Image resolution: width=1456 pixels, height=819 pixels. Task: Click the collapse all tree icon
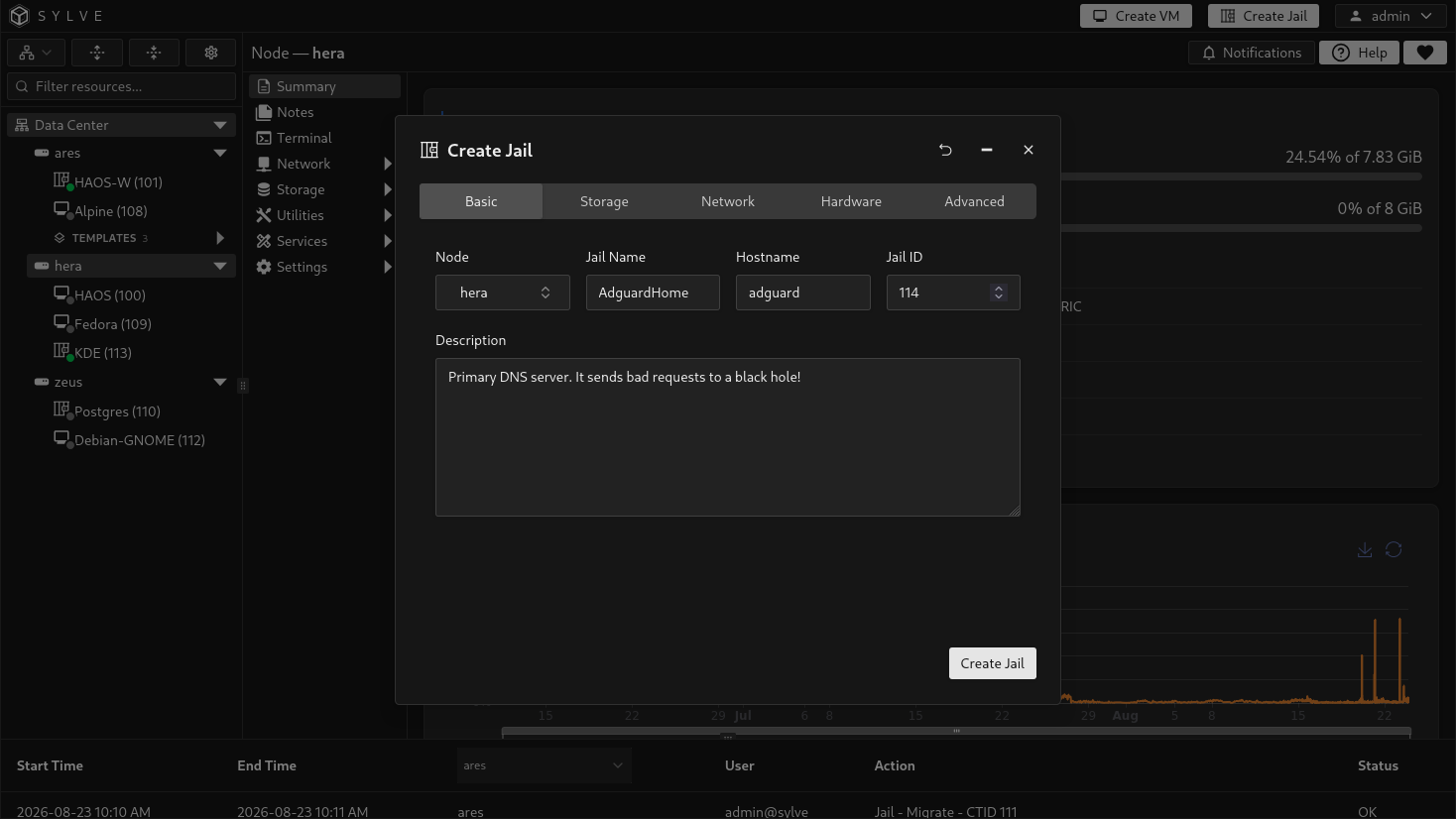(154, 53)
